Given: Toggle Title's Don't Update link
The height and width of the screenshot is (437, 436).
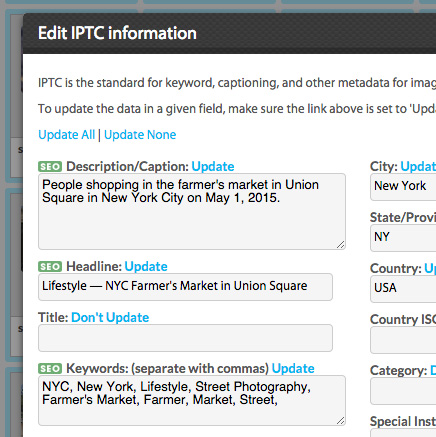Looking at the screenshot, I should click(x=110, y=317).
